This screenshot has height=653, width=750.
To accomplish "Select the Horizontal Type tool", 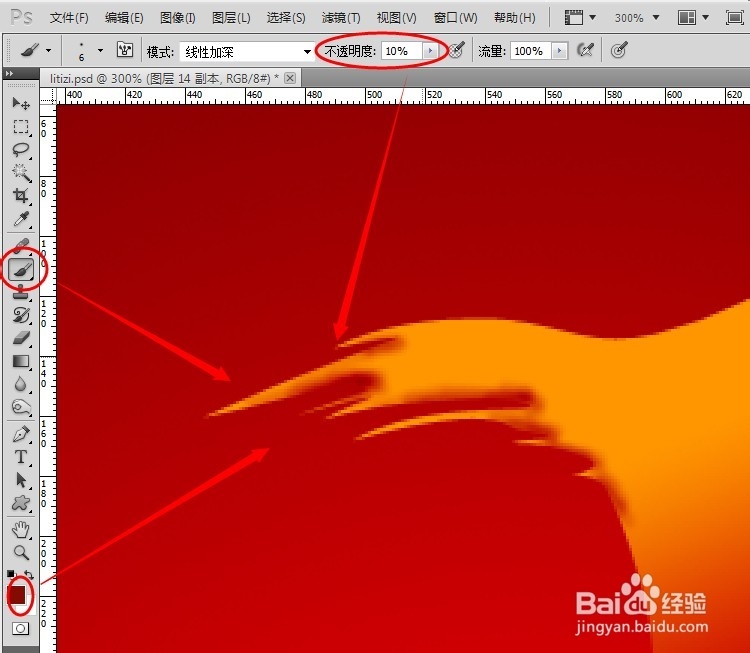I will point(21,457).
